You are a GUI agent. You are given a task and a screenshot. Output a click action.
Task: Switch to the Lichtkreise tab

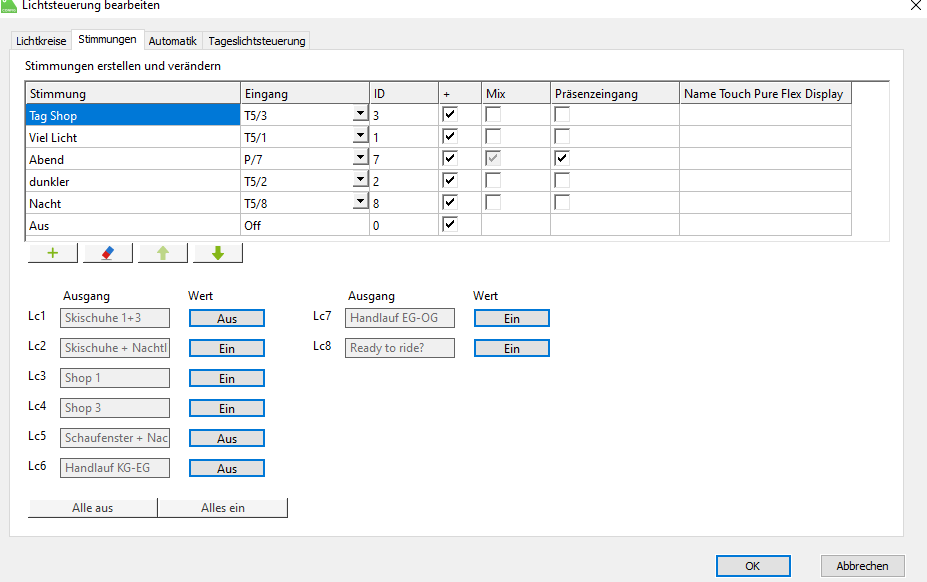pyautogui.click(x=41, y=41)
